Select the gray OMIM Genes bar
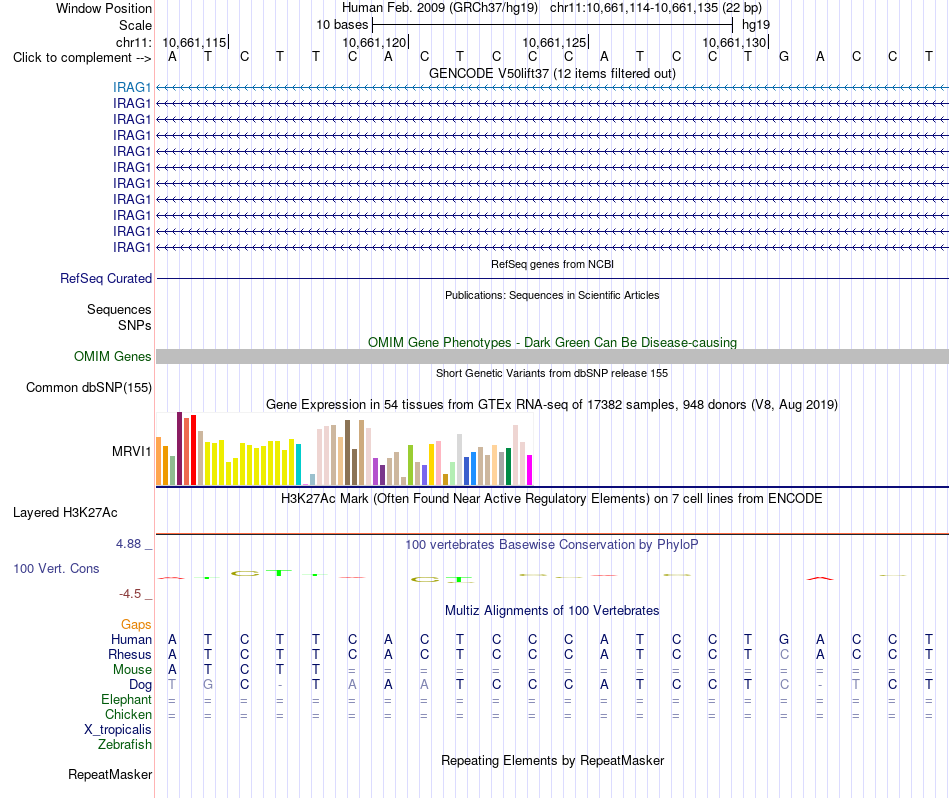This screenshot has height=798, width=950. click(x=552, y=356)
